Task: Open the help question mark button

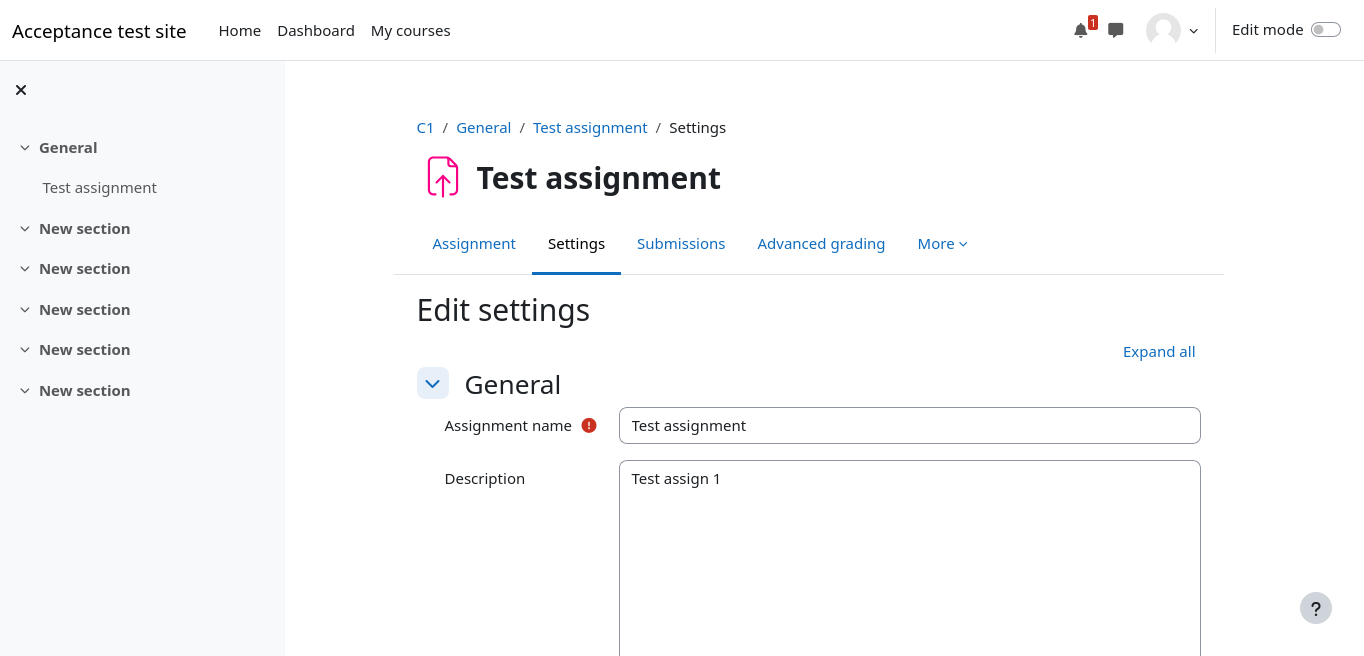Action: (1315, 608)
